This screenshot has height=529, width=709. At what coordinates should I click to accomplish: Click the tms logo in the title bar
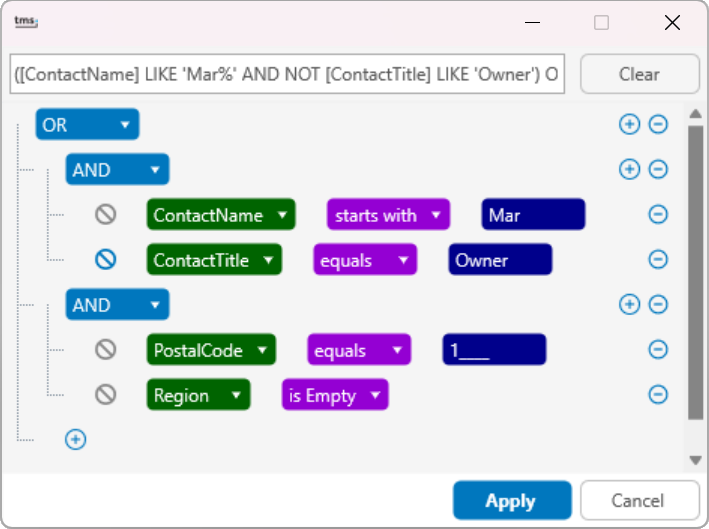pos(26,21)
